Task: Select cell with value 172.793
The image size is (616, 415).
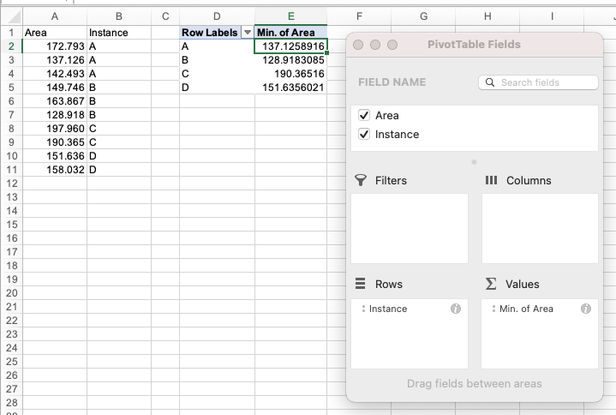Action: point(55,46)
